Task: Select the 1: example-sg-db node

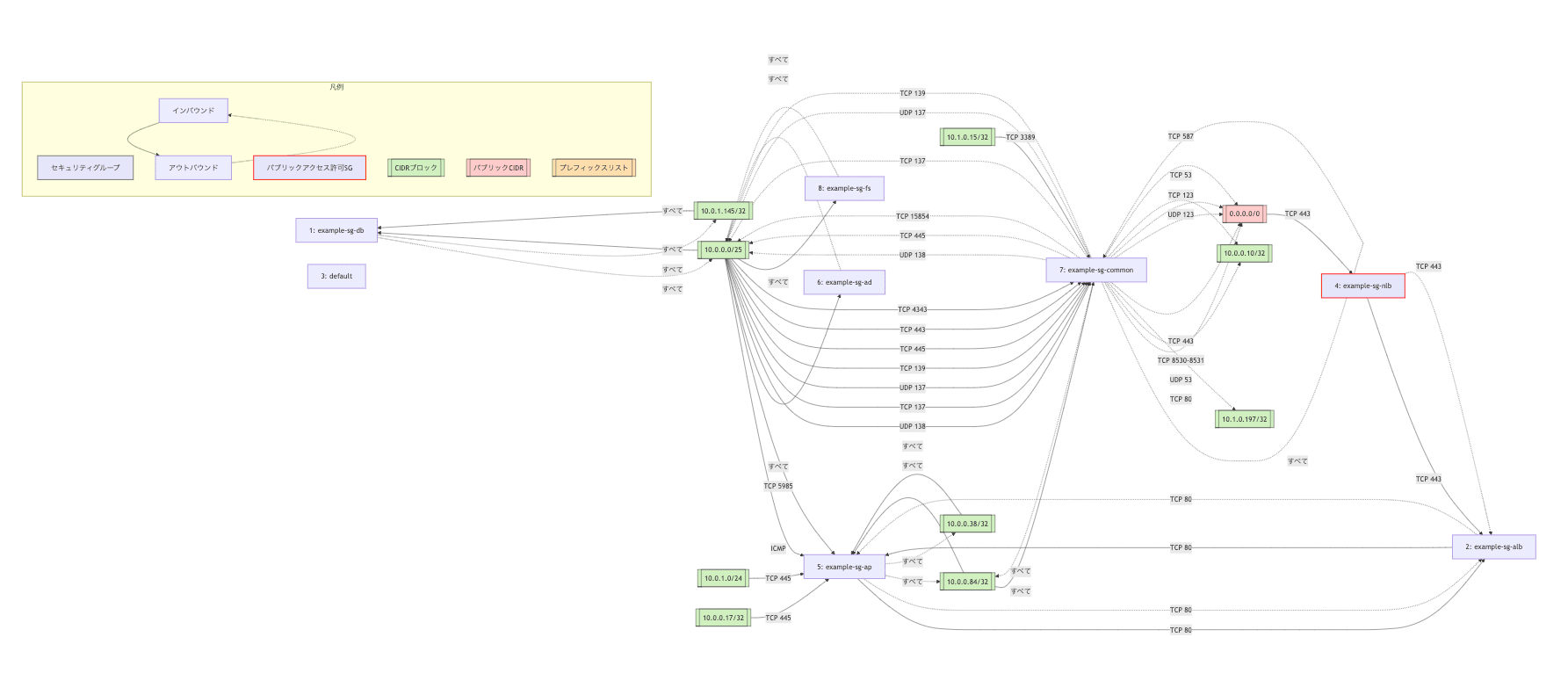Action: pyautogui.click(x=336, y=230)
